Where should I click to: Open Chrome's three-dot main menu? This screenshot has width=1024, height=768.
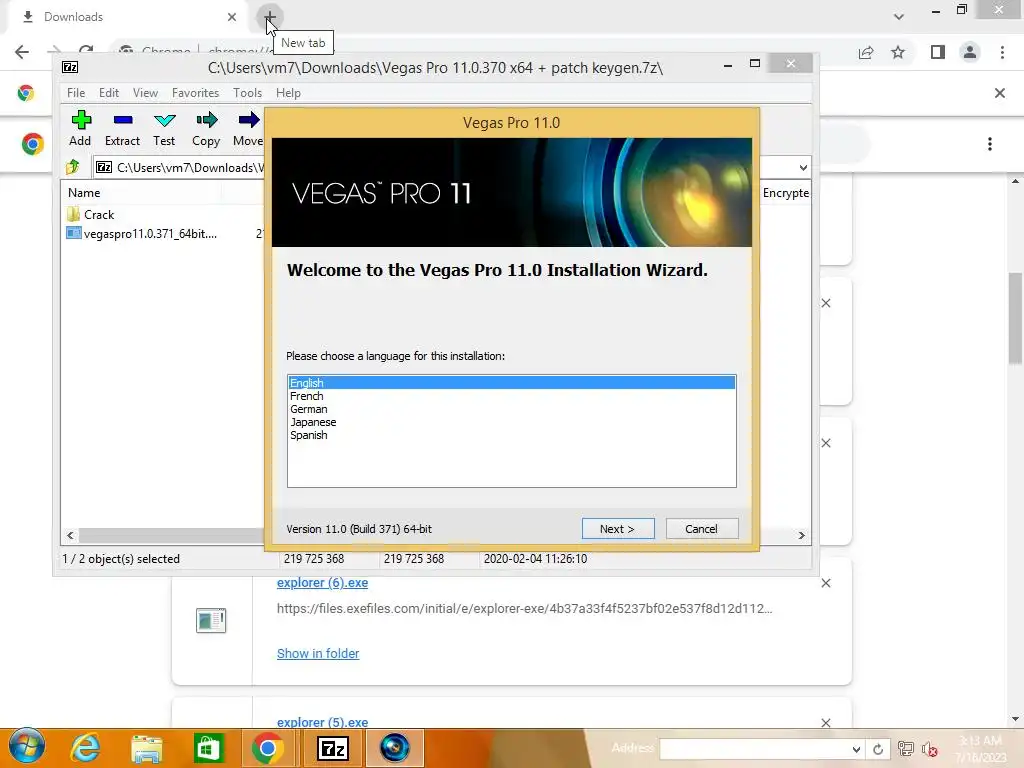(1002, 52)
